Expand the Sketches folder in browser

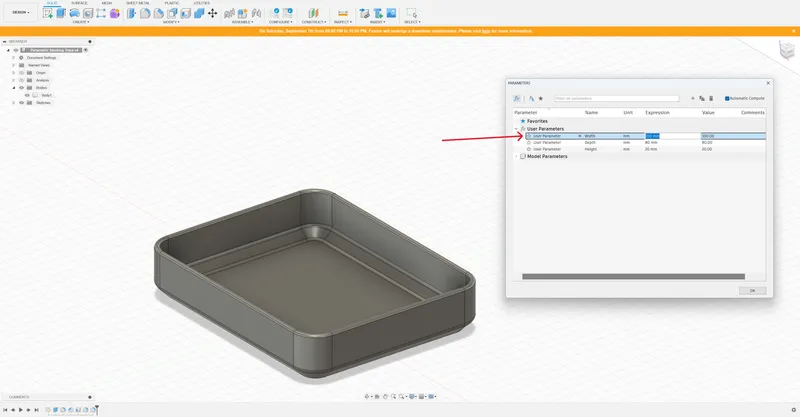13,102
